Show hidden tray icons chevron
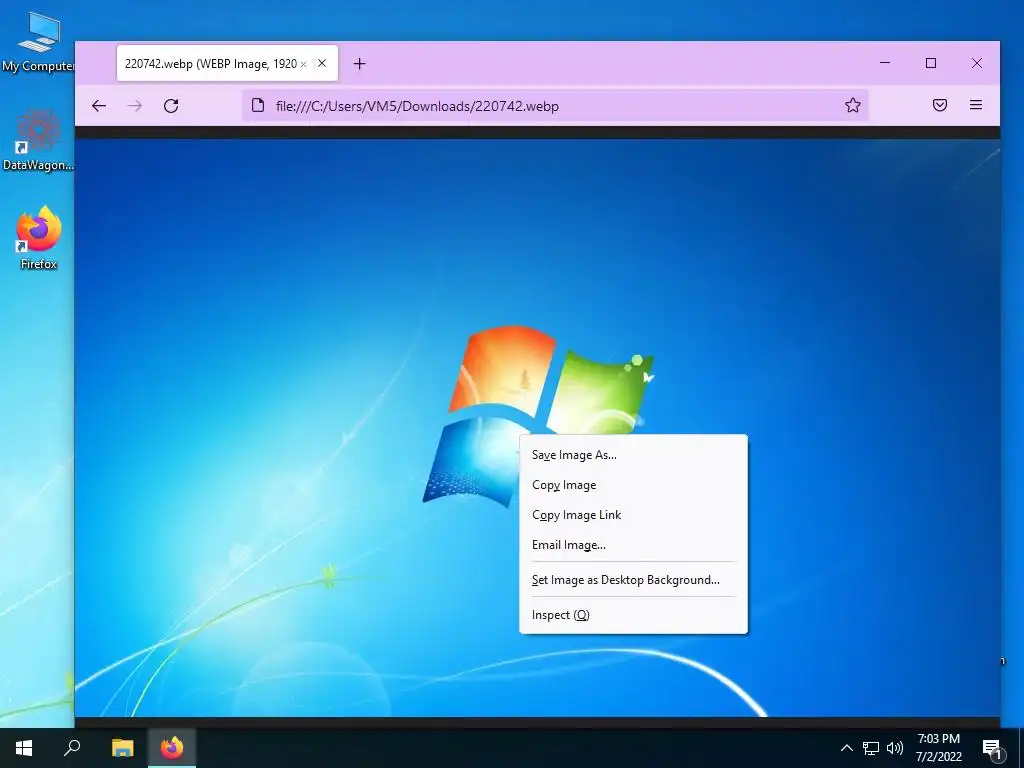The image size is (1024, 768). tap(846, 748)
